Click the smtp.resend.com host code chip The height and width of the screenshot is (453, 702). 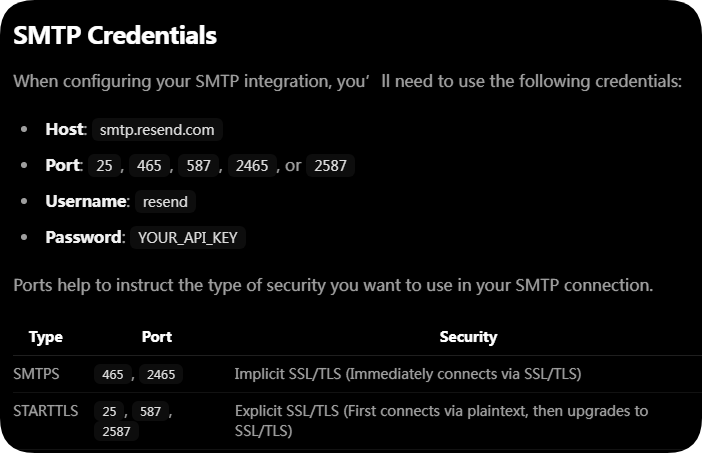click(157, 130)
